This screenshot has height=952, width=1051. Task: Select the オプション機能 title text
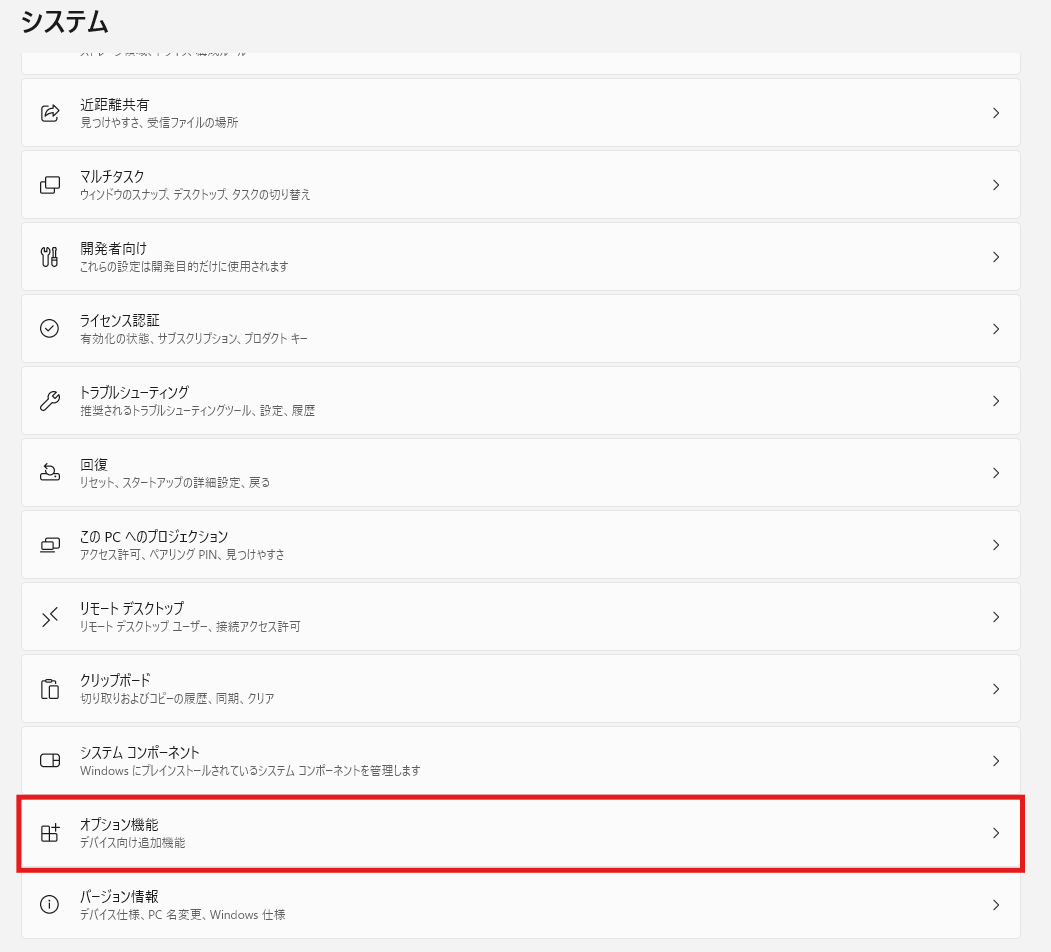pyautogui.click(x=119, y=825)
